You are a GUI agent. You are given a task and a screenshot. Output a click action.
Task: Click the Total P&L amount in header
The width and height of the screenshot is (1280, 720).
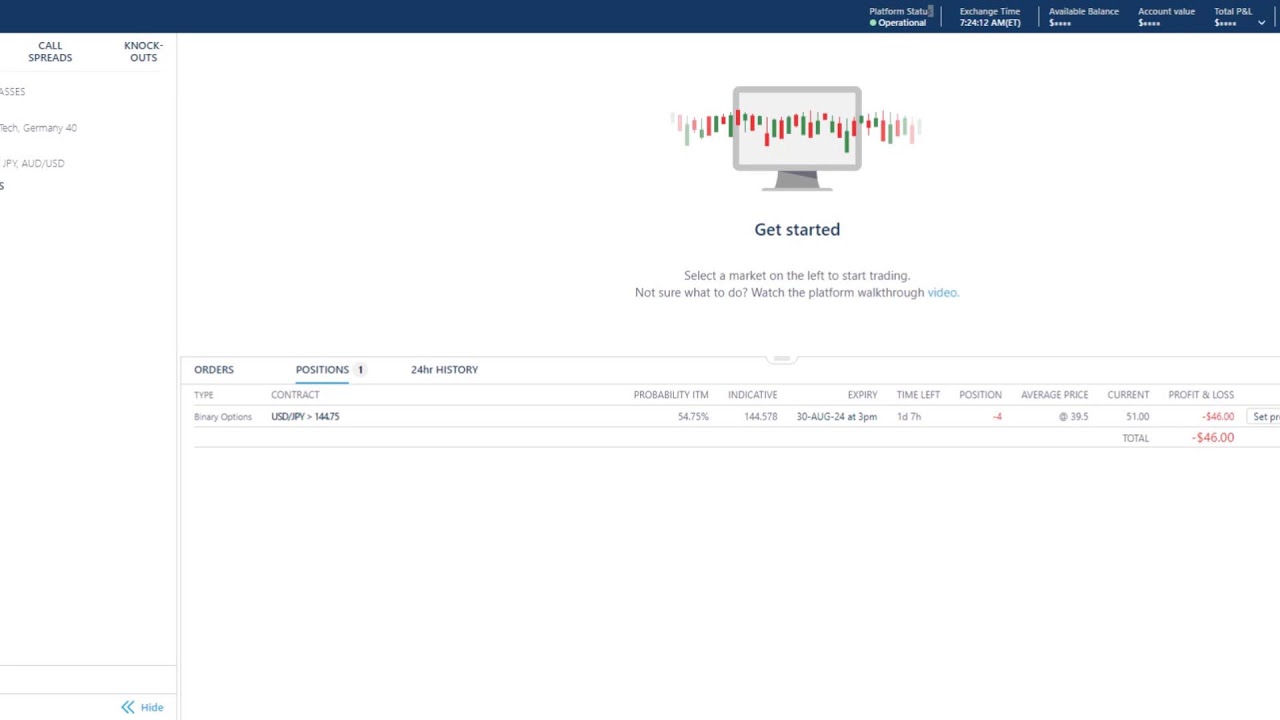pos(1225,23)
